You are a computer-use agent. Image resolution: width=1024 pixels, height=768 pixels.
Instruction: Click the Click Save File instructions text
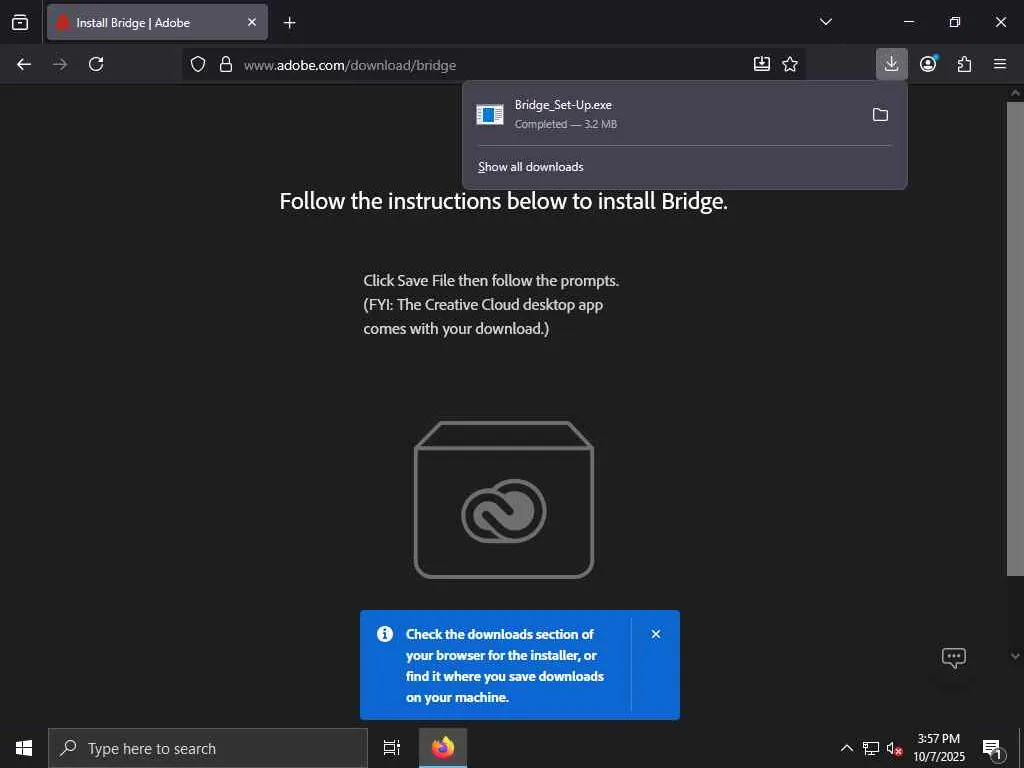click(491, 304)
